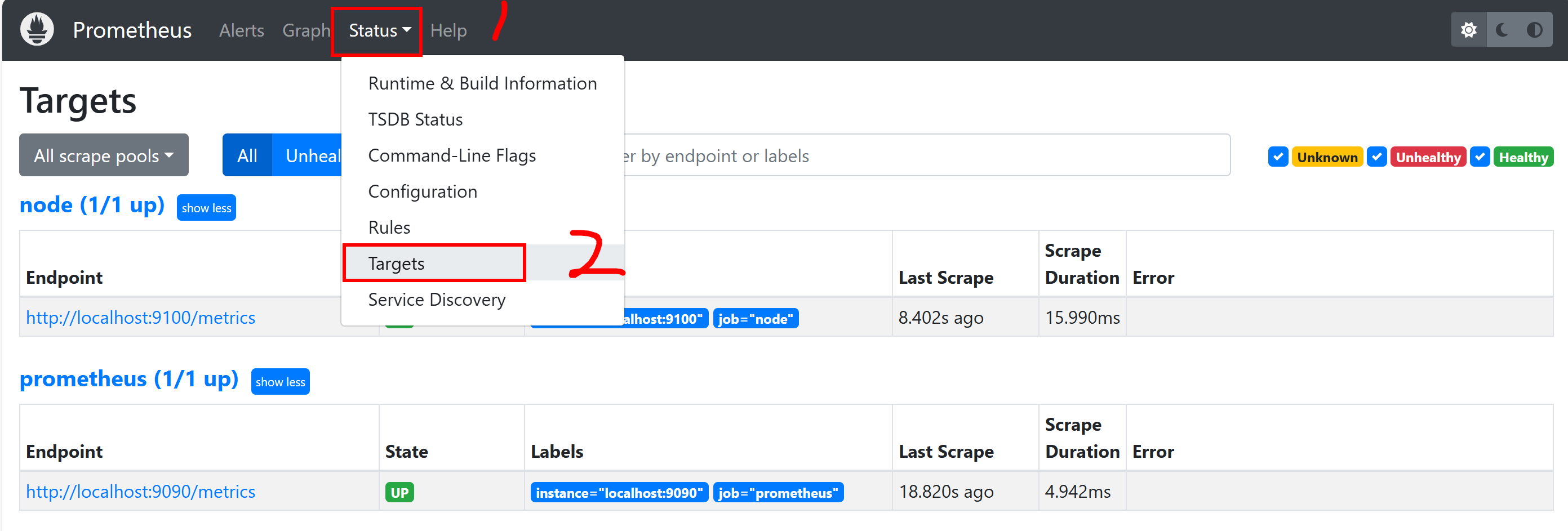Click Scrape Duration header in the node table
Image resolution: width=1568 pixels, height=531 pixels.
point(1082,264)
